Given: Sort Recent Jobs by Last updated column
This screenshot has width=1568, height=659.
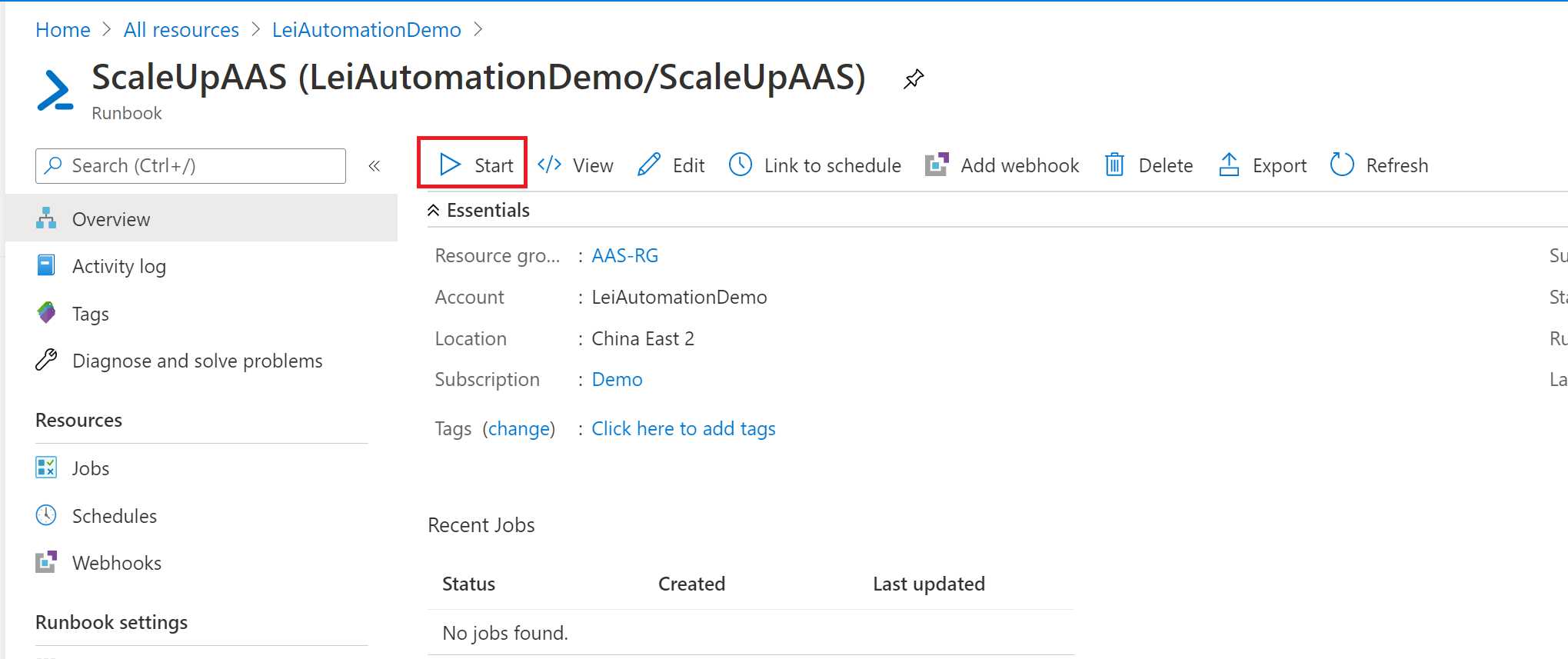Looking at the screenshot, I should 929,584.
